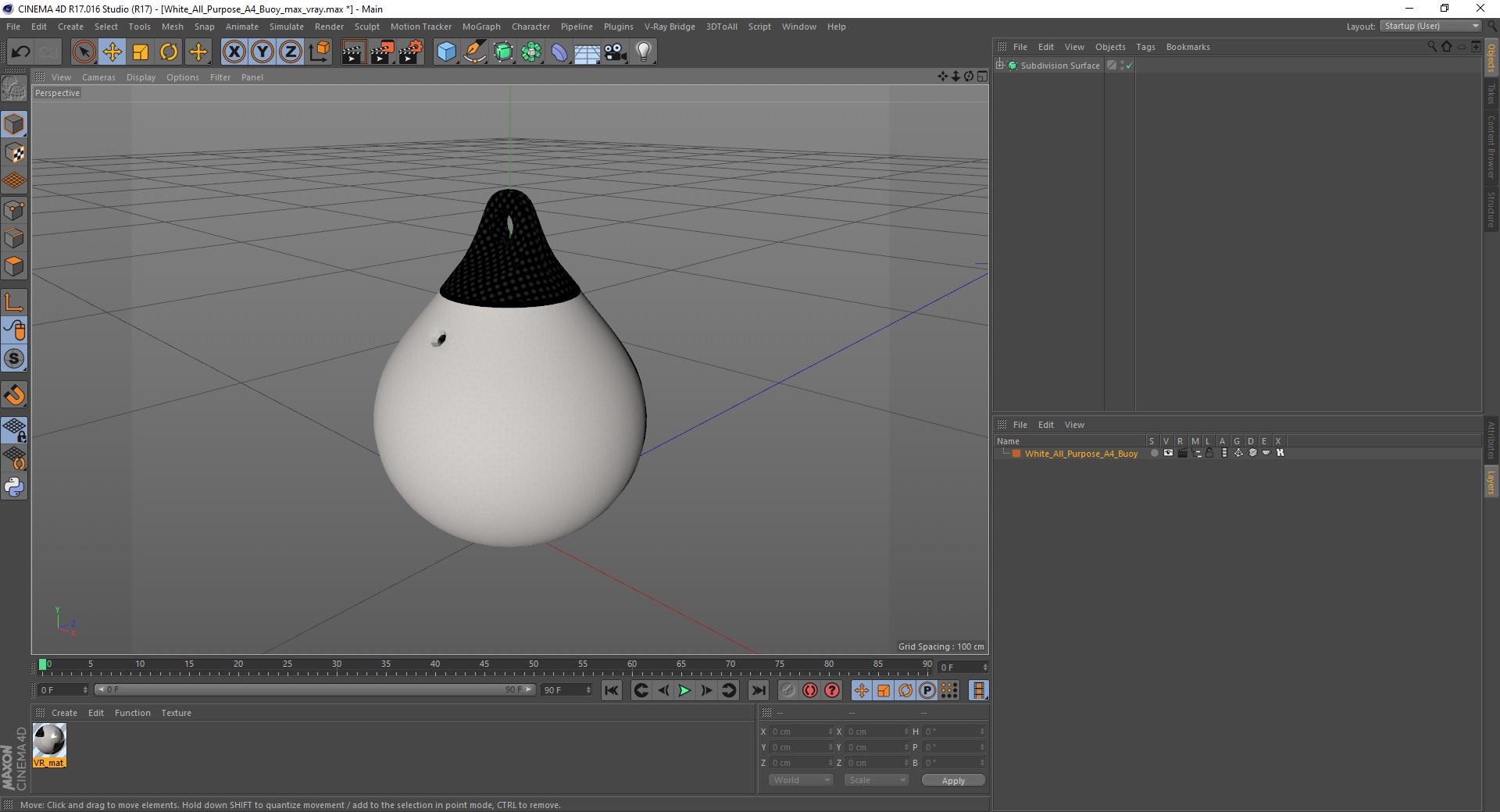The width and height of the screenshot is (1500, 812).
Task: Activate the Rotate tool in top toolbar
Action: point(169,52)
